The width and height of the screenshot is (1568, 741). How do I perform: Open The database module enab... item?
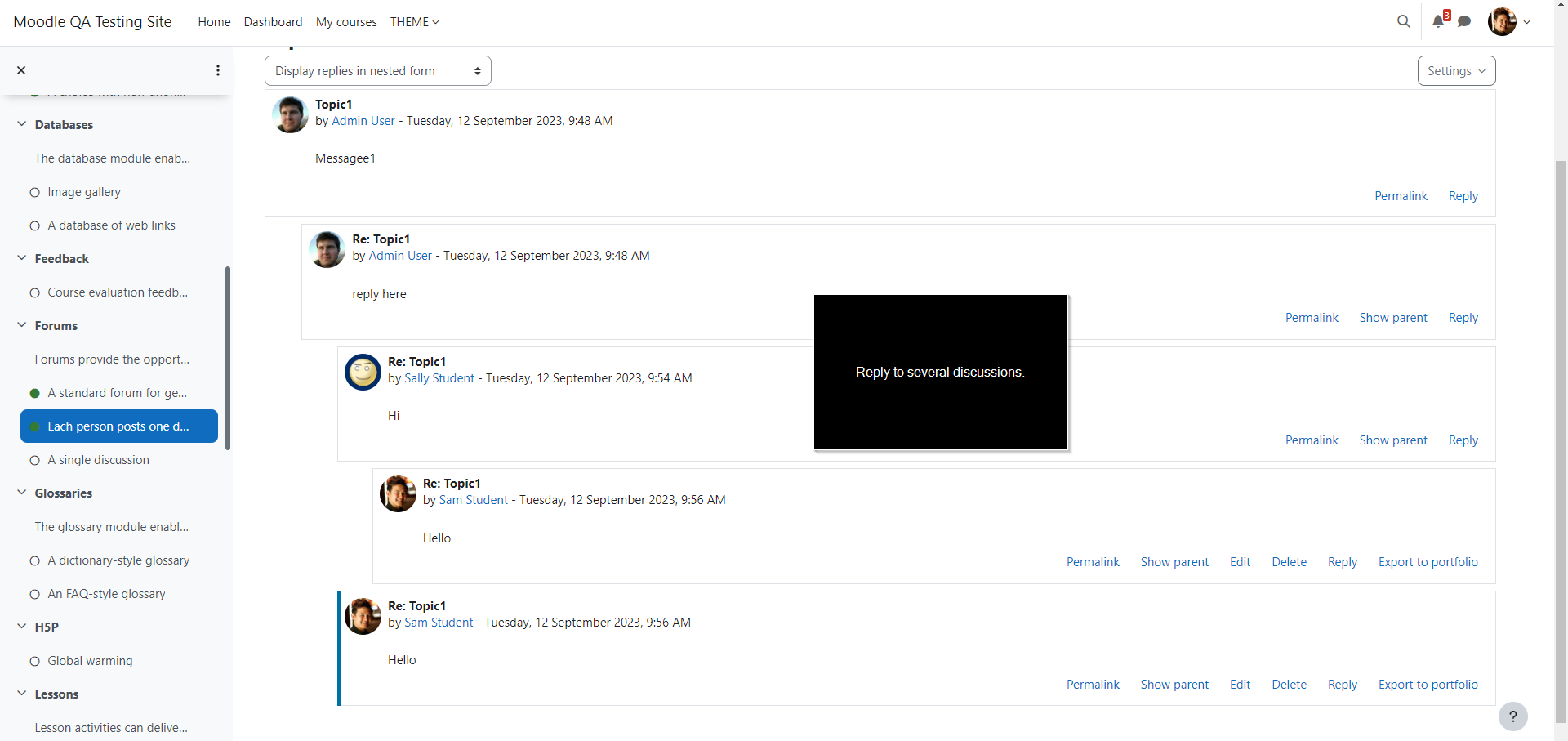click(x=113, y=158)
